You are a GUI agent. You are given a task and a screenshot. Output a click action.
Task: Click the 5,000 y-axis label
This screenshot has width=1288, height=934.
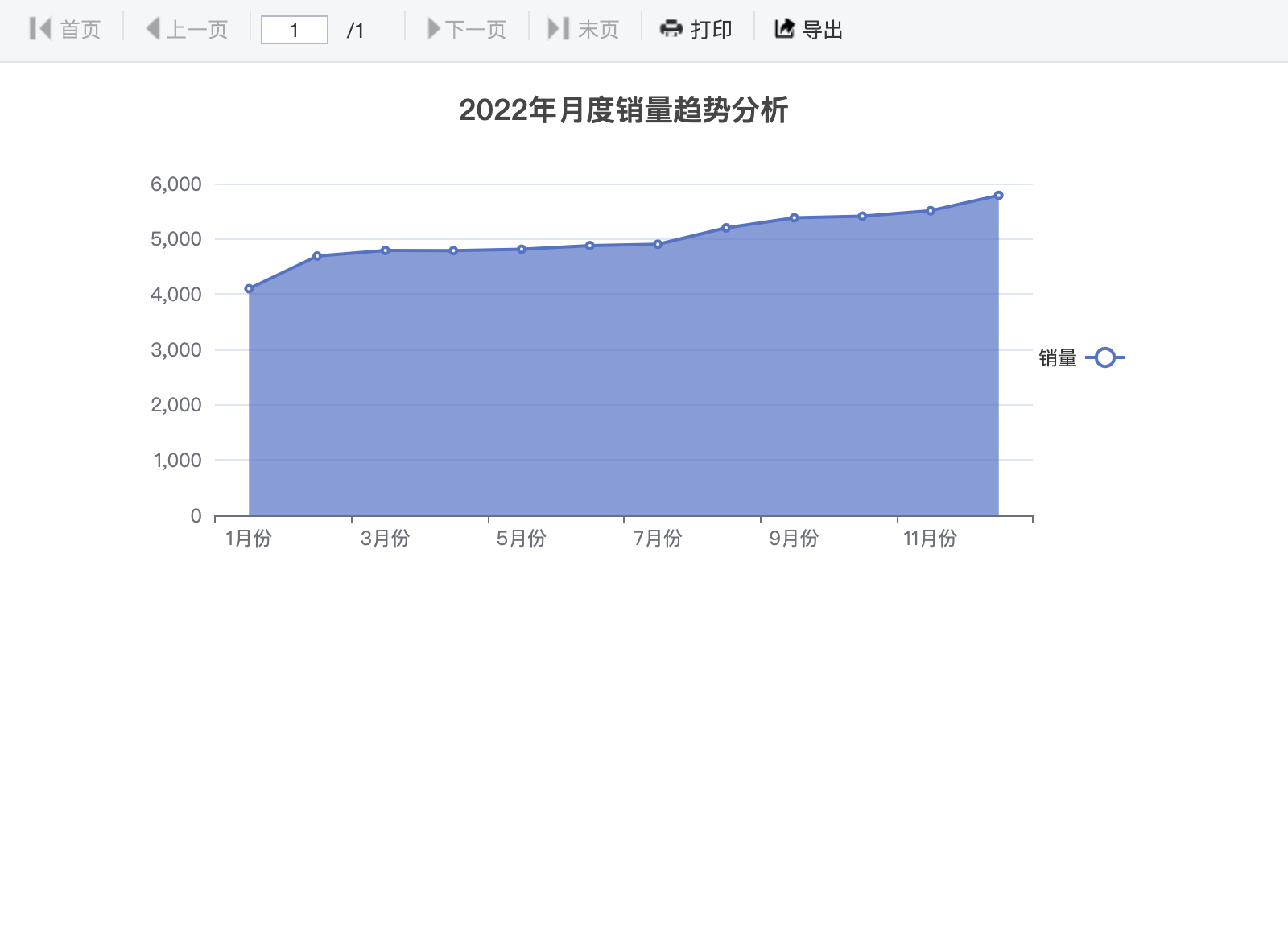[176, 239]
